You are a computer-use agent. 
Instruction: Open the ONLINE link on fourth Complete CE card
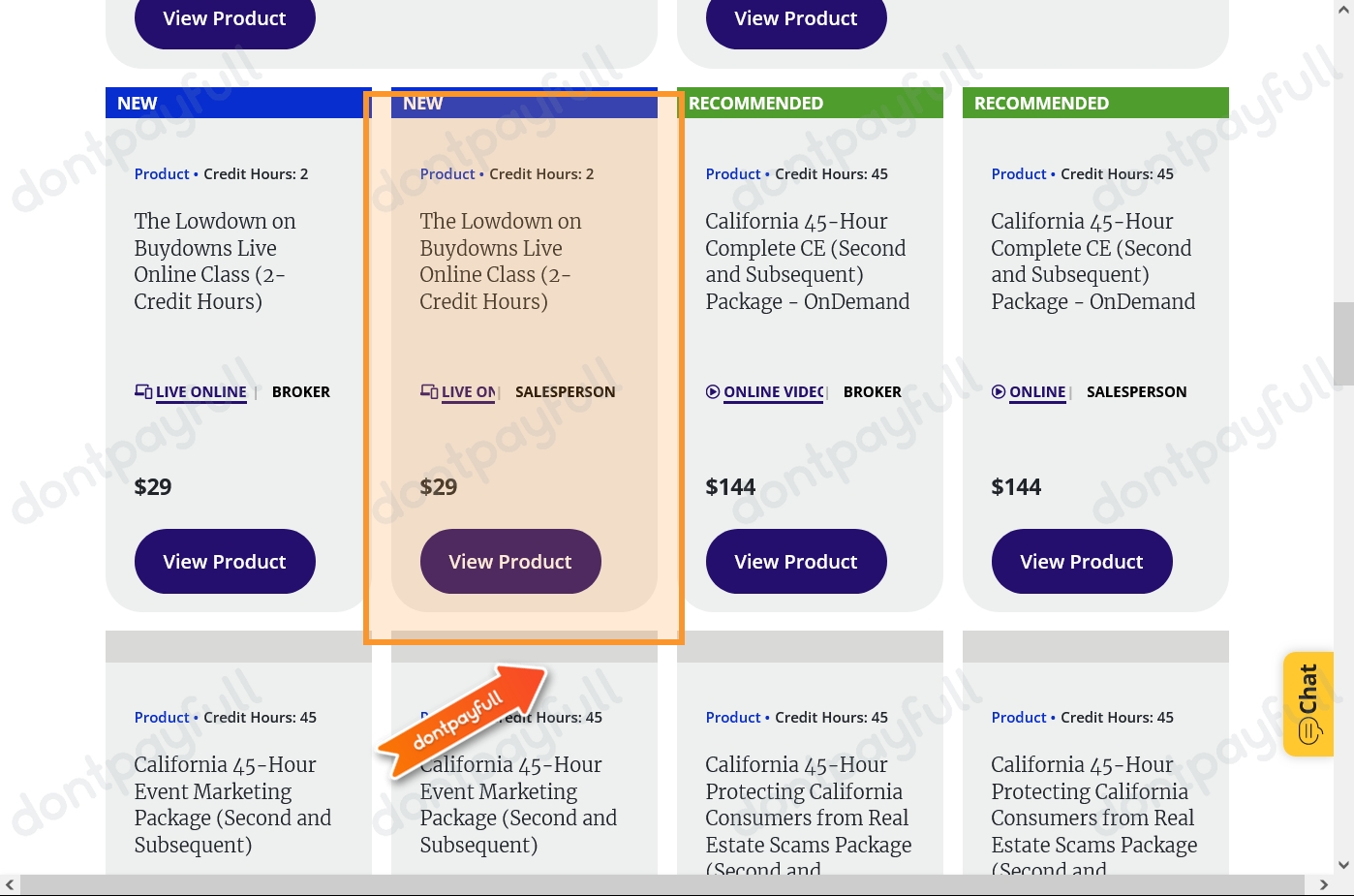1037,391
